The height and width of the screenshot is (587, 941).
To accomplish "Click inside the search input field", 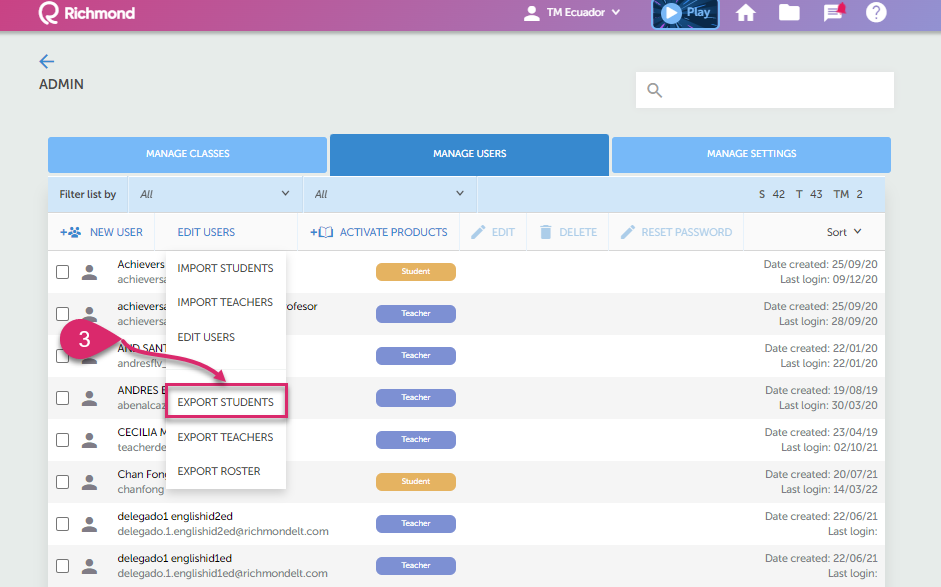I will point(776,91).
